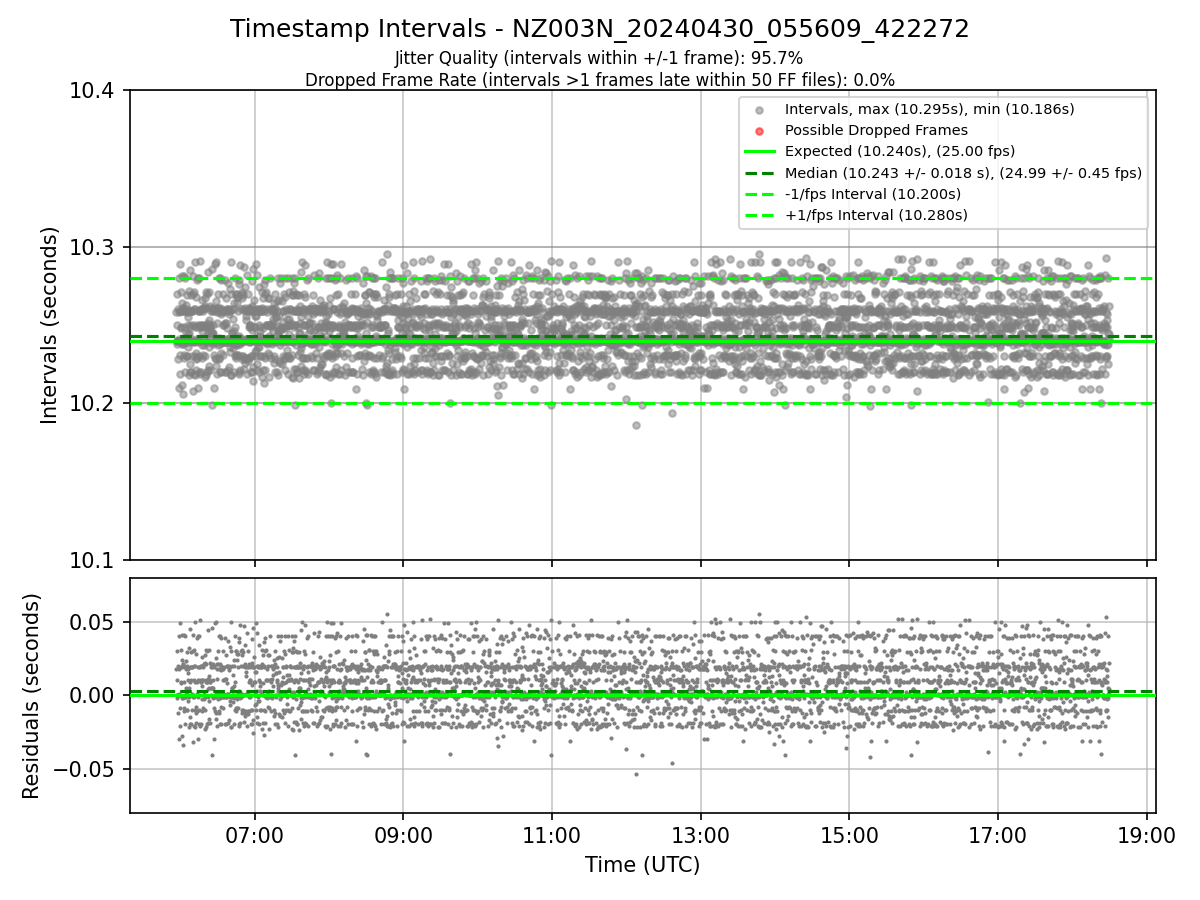Click the red dot marker beside the 'Possible Dropped Frames' legend entry

[x=760, y=131]
